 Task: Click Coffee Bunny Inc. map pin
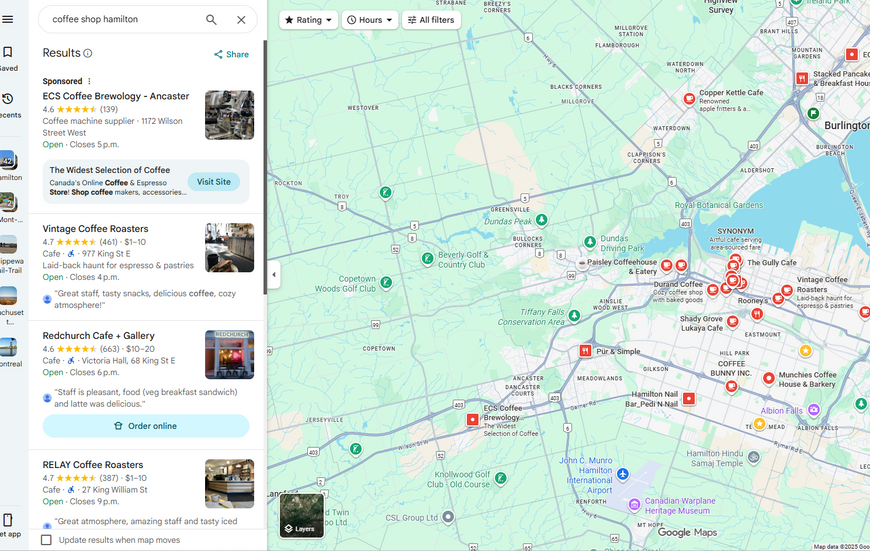coord(732,386)
